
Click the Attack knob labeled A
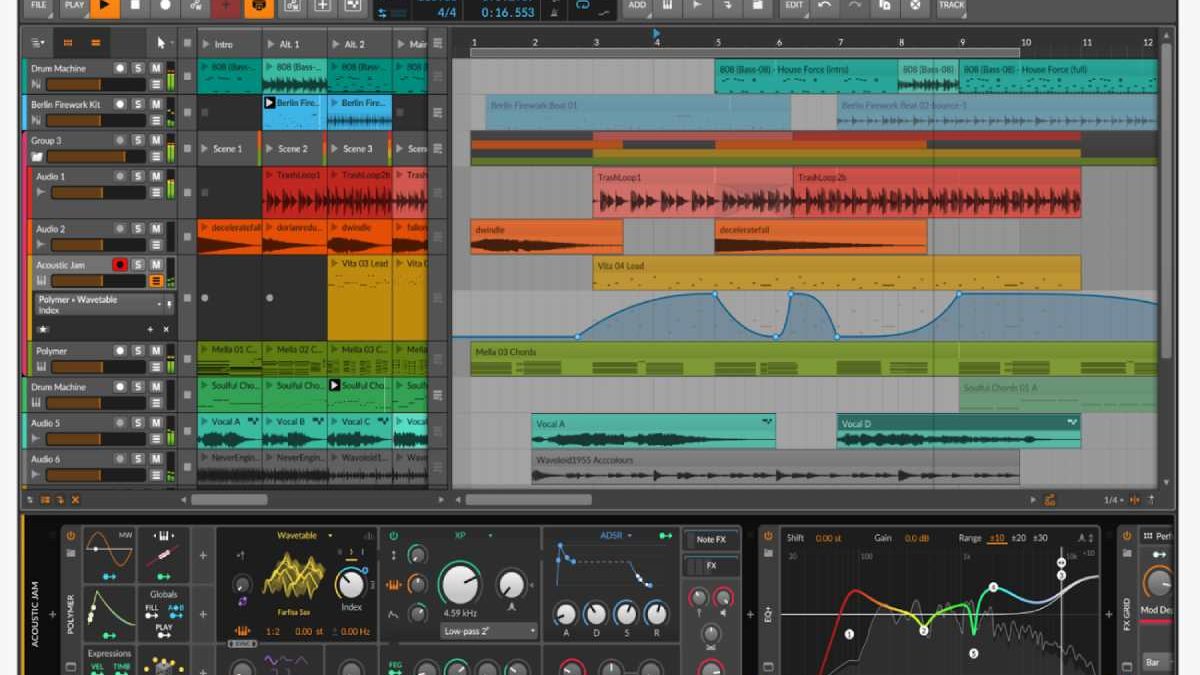[566, 612]
